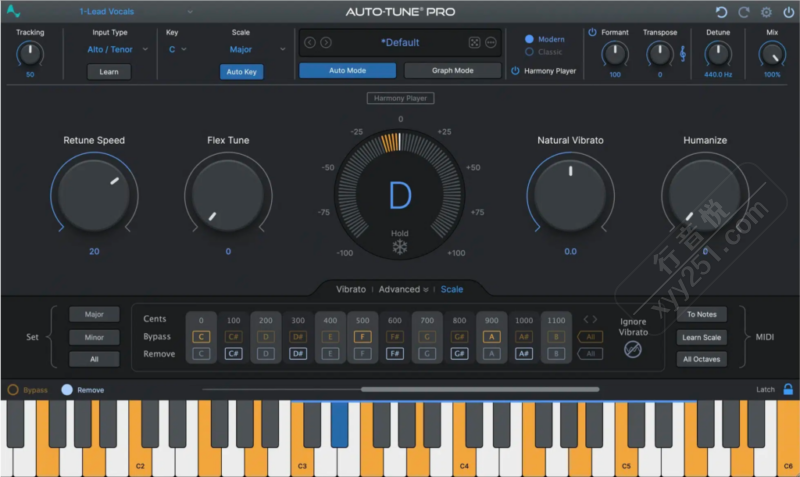Screen dimensions: 800x477
Task: Bypass note F in scale editor
Action: point(362,337)
